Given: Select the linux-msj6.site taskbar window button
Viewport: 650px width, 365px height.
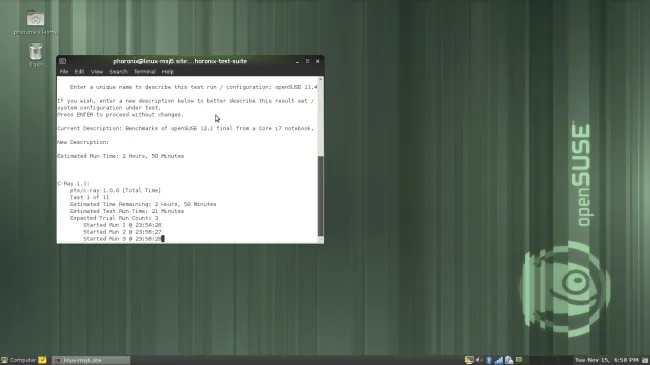Looking at the screenshot, I should coord(91,360).
